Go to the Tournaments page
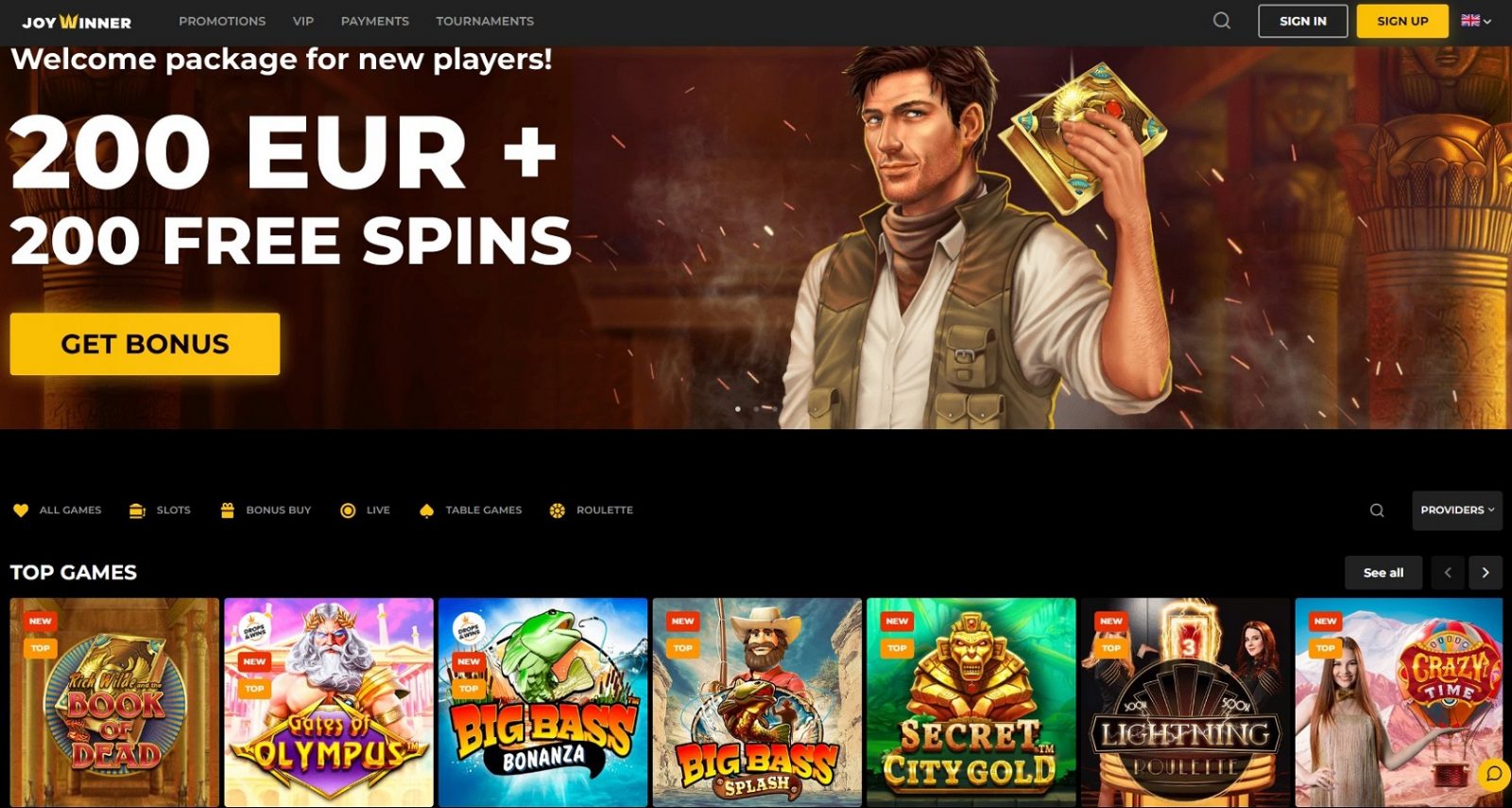This screenshot has width=1512, height=808. (485, 21)
